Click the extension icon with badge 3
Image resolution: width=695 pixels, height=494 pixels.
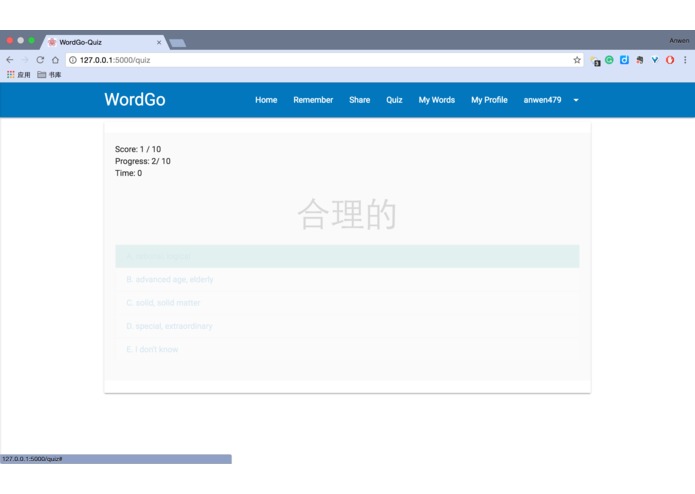click(595, 61)
